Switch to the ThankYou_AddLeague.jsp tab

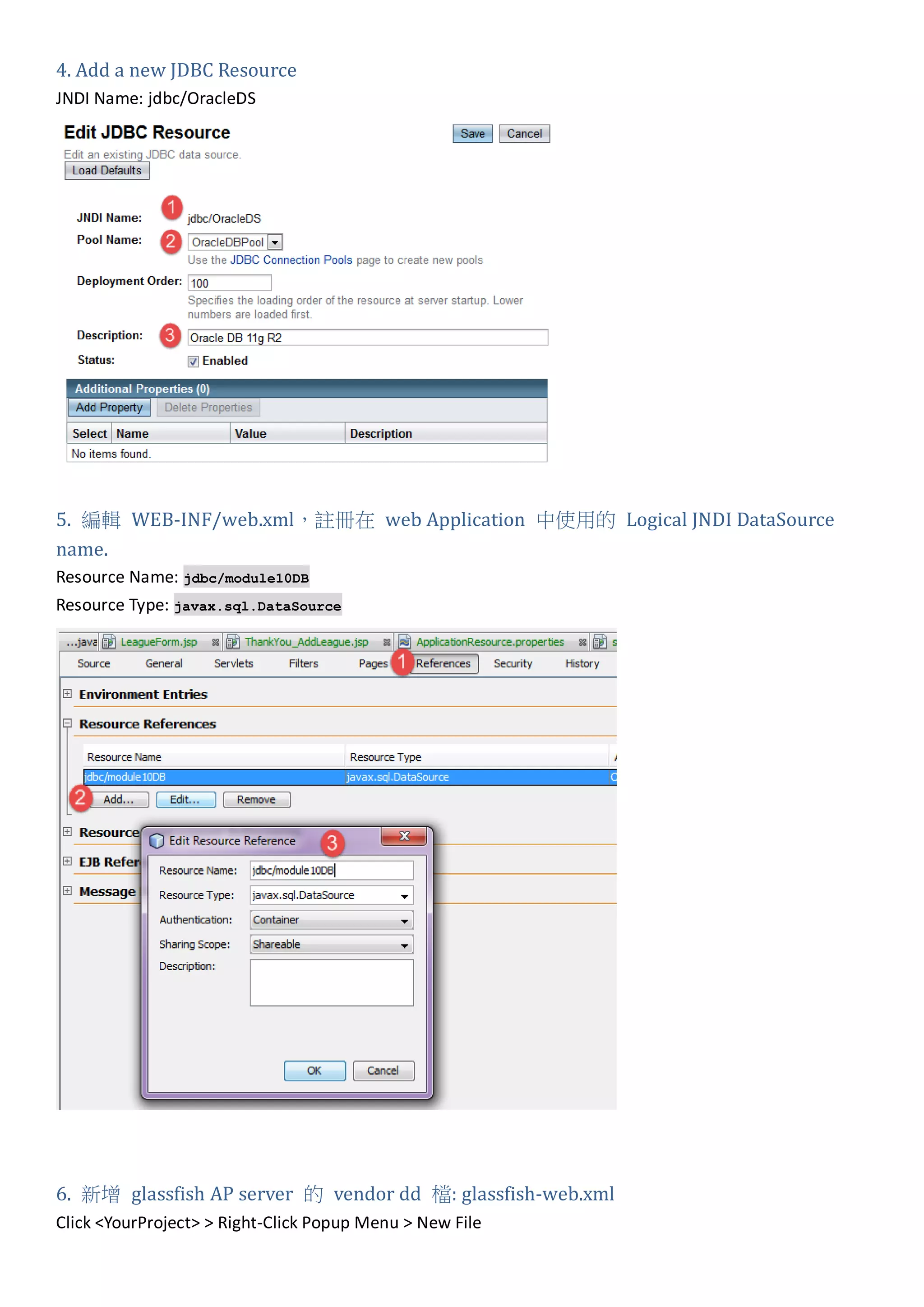click(x=306, y=642)
